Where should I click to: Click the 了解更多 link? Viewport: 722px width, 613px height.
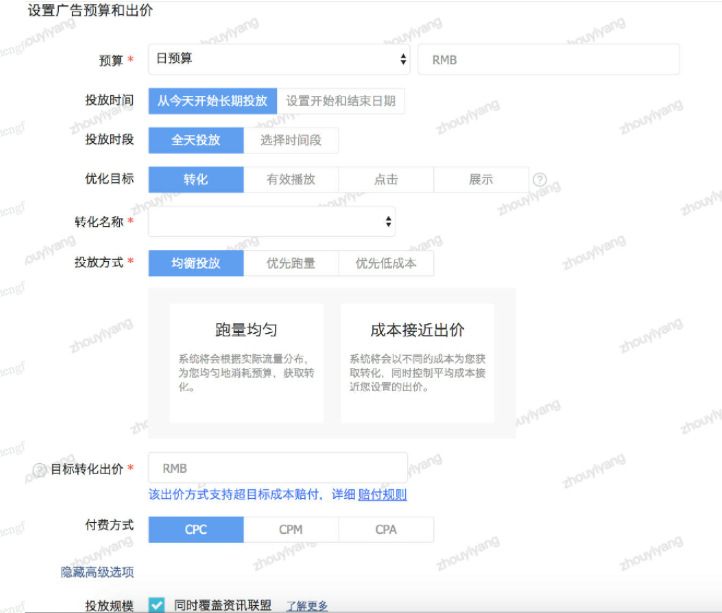pyautogui.click(x=306, y=606)
